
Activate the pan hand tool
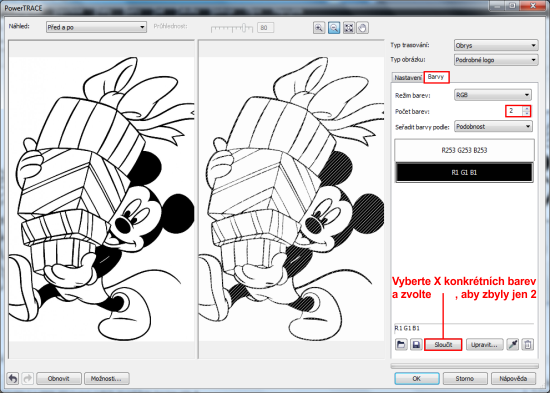(x=363, y=28)
